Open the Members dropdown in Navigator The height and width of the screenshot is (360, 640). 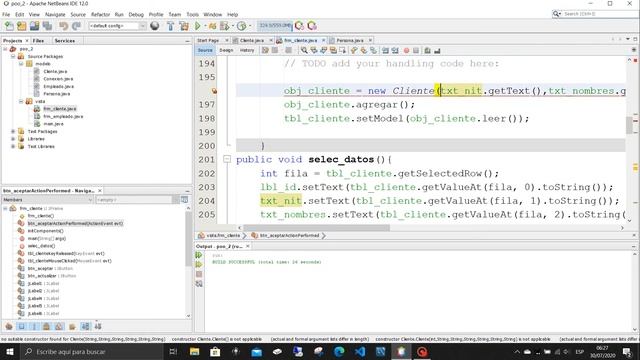tap(47, 200)
